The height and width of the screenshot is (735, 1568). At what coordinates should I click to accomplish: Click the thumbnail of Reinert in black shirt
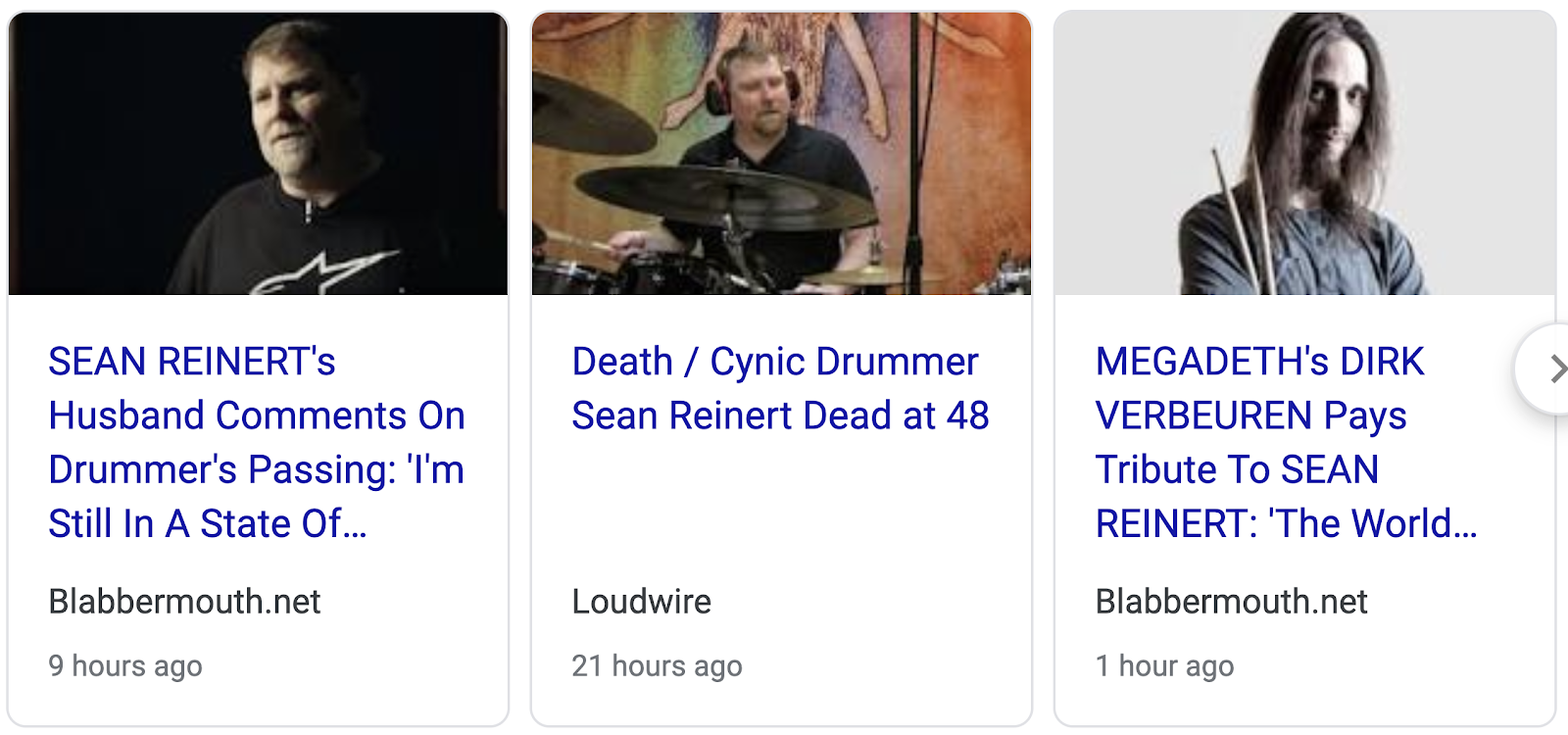click(x=258, y=152)
